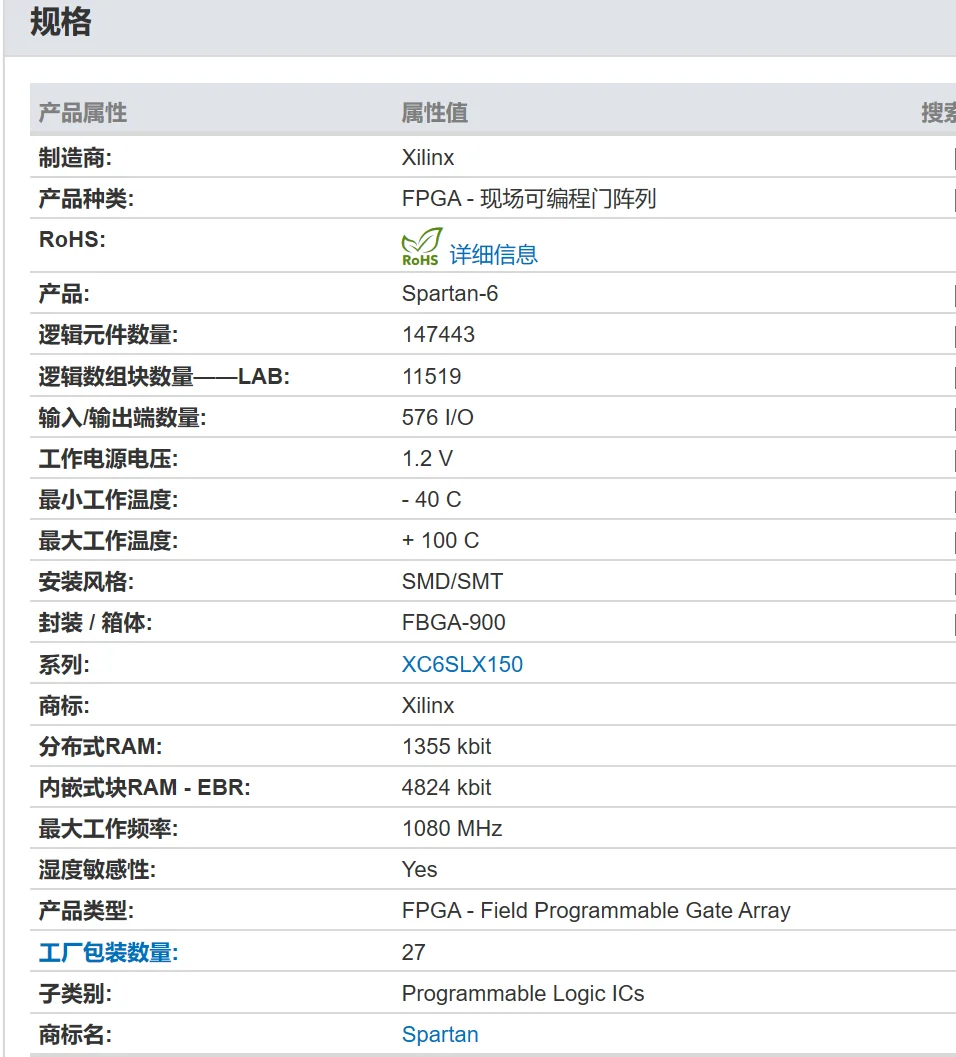Click the 1080 MHz frequency value

pos(452,828)
